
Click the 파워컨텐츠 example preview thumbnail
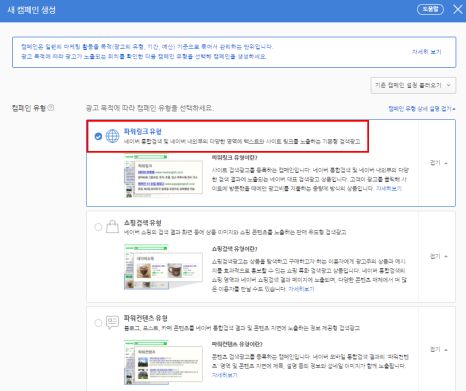click(163, 362)
